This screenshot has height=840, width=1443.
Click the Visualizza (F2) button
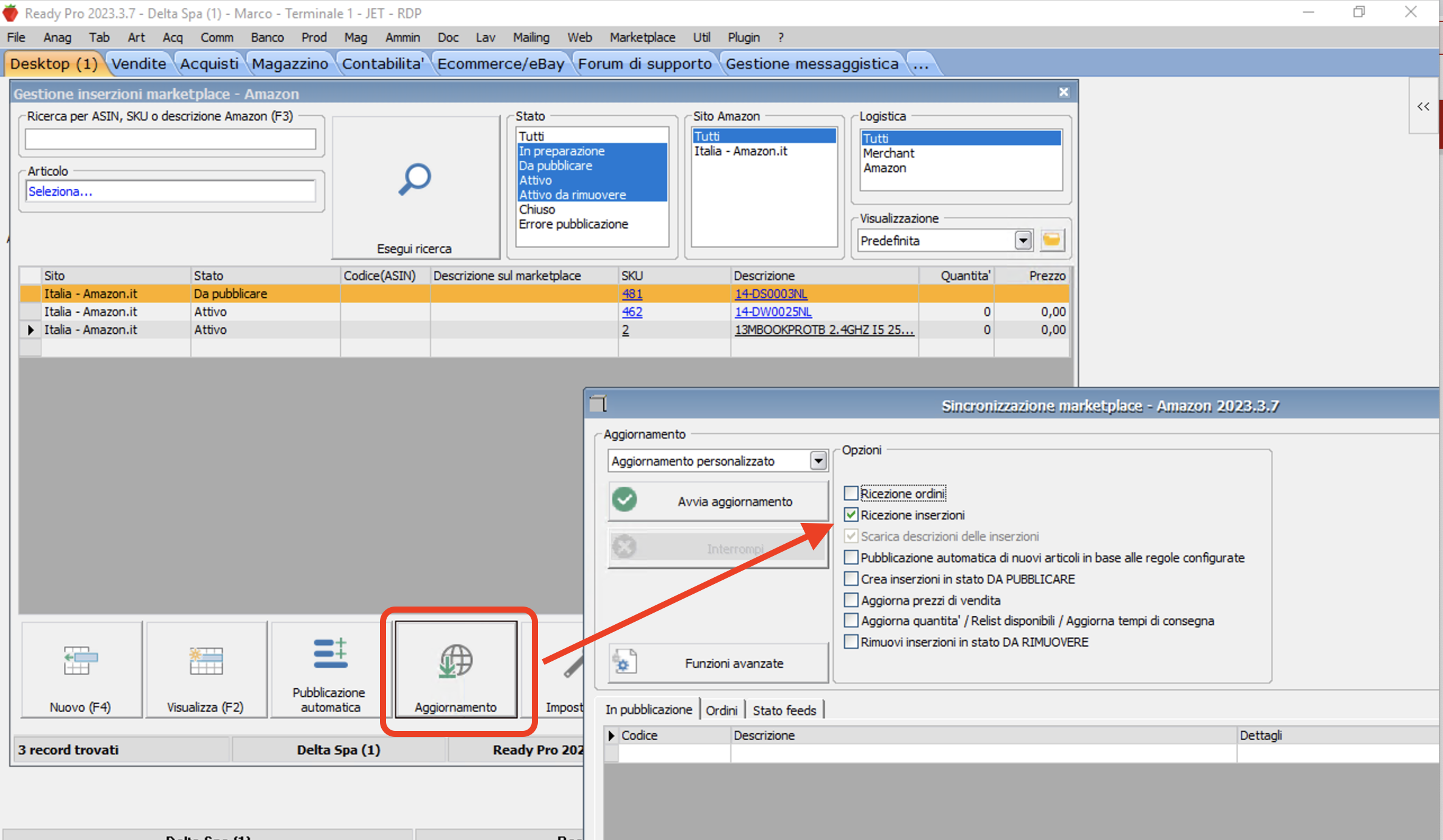point(206,670)
